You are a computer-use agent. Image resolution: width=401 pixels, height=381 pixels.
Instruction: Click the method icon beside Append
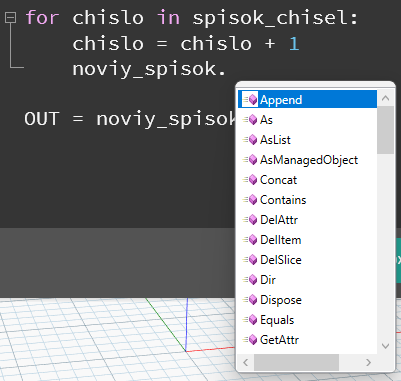coord(250,99)
